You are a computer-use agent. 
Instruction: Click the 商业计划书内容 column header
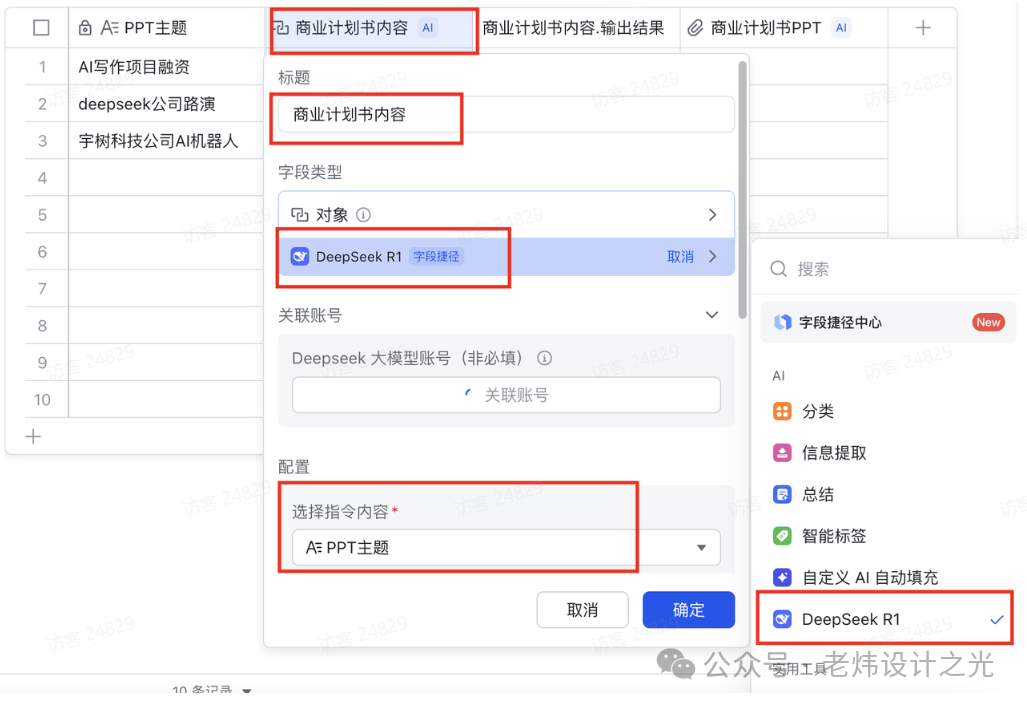371,28
